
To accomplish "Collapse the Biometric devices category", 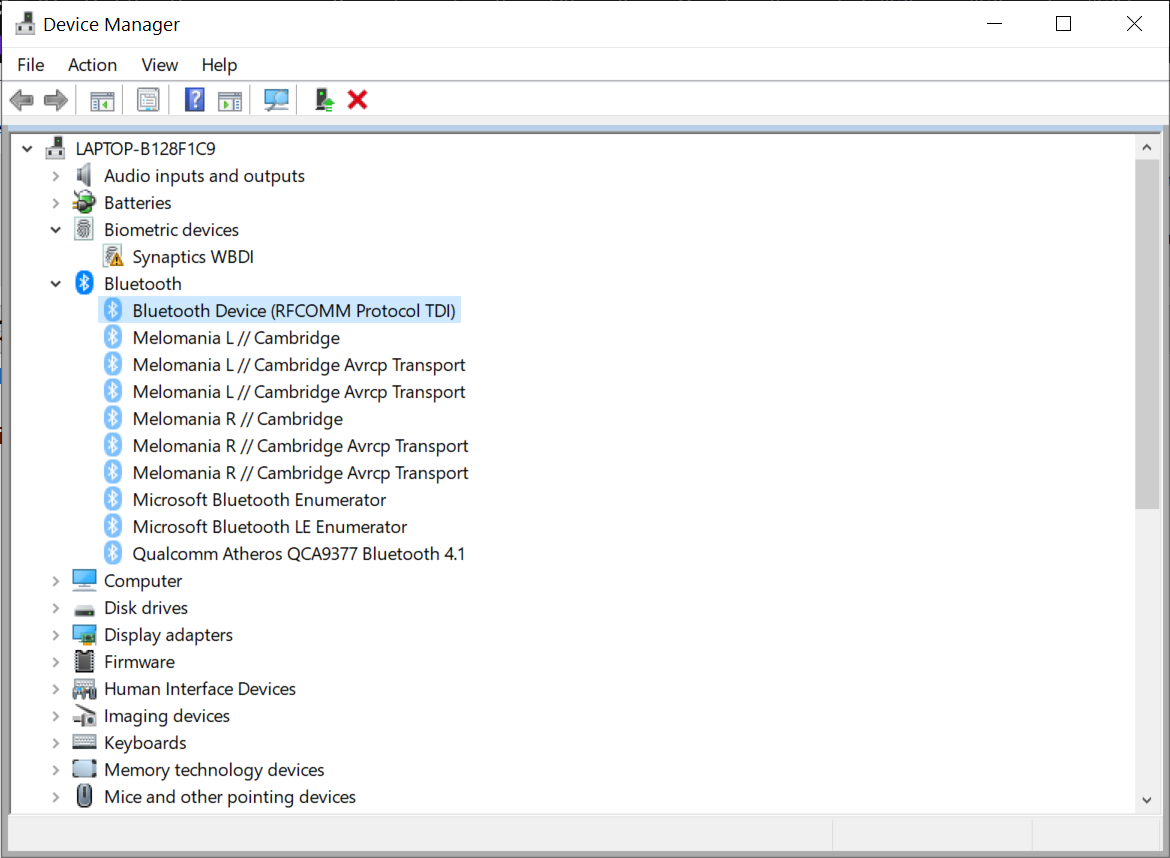I will [56, 230].
